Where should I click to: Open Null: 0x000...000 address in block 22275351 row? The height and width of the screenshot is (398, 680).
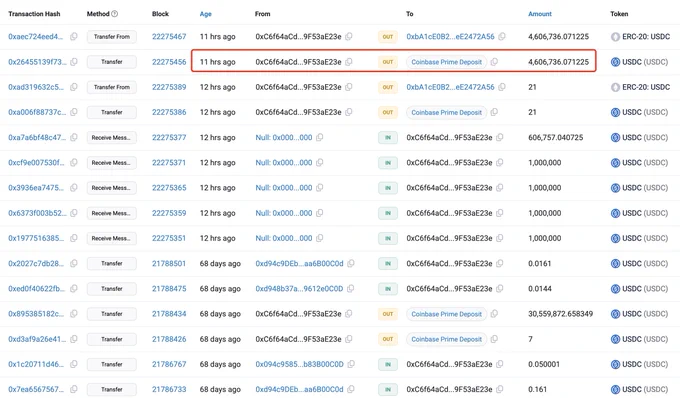[x=284, y=238]
